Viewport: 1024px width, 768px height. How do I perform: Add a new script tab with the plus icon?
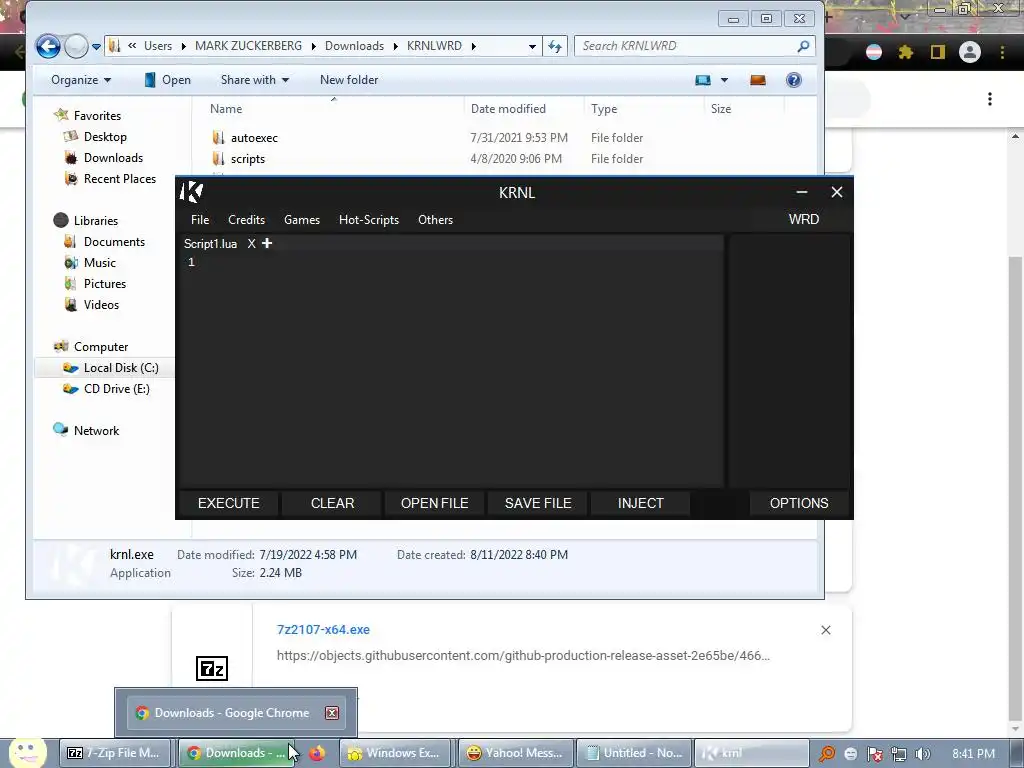(x=266, y=243)
